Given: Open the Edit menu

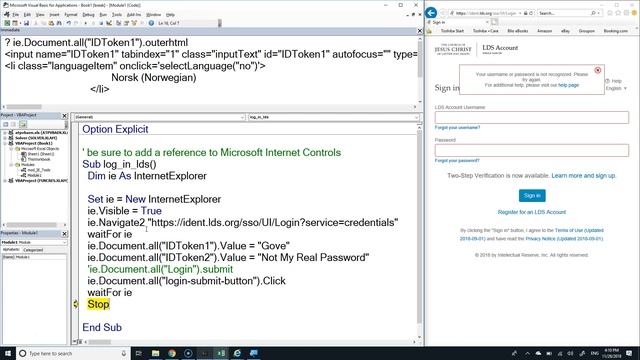Looking at the screenshot, I should point(27,15).
